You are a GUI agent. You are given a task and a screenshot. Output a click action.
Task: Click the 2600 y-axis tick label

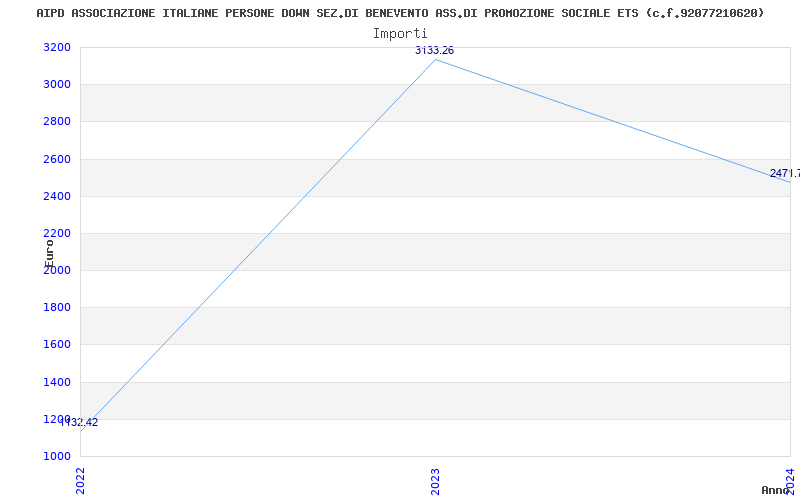click(57, 159)
